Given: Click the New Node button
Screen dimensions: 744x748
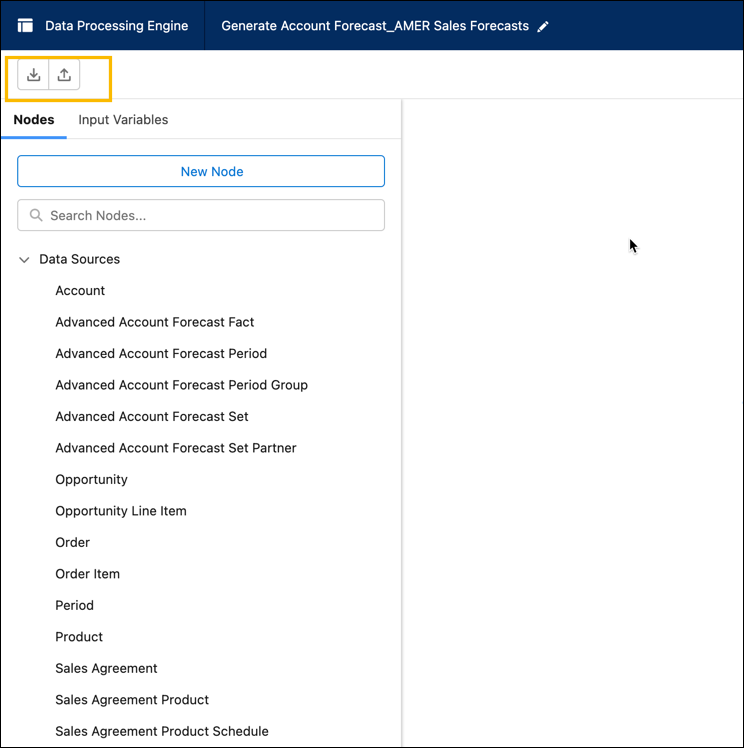Looking at the screenshot, I should point(201,171).
